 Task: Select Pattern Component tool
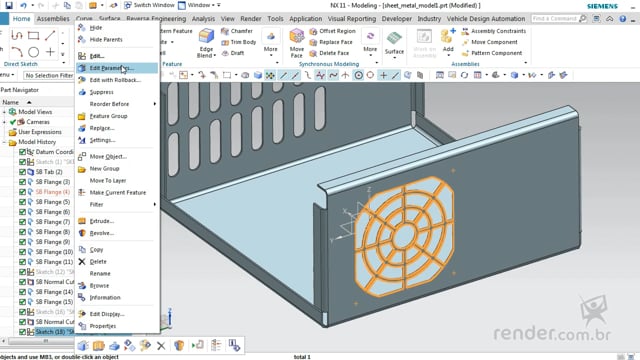492,53
